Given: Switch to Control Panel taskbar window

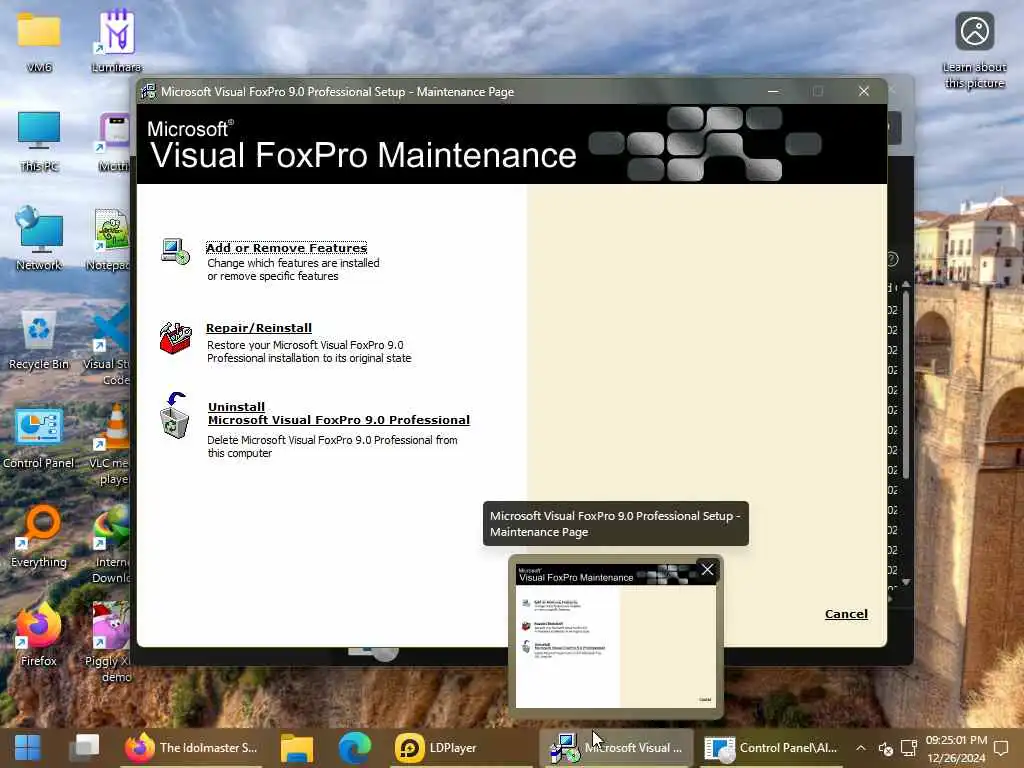Looking at the screenshot, I should pyautogui.click(x=772, y=748).
